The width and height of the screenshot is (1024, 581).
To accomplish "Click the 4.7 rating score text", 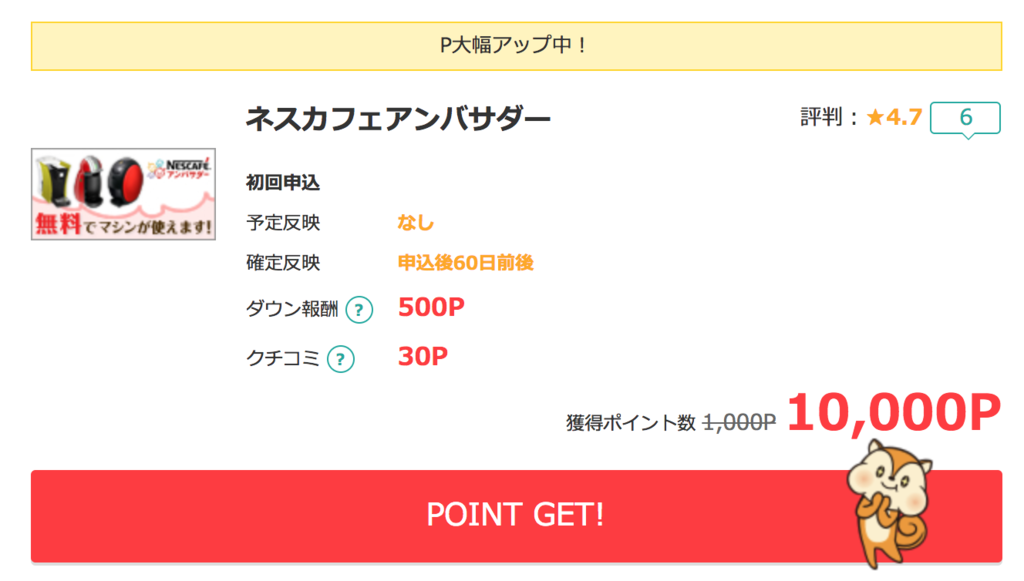I will pos(904,118).
